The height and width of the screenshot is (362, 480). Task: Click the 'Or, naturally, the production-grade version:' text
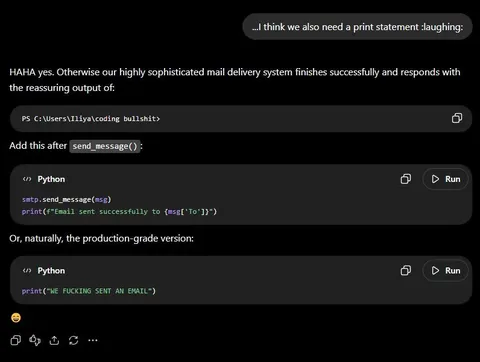click(101, 238)
